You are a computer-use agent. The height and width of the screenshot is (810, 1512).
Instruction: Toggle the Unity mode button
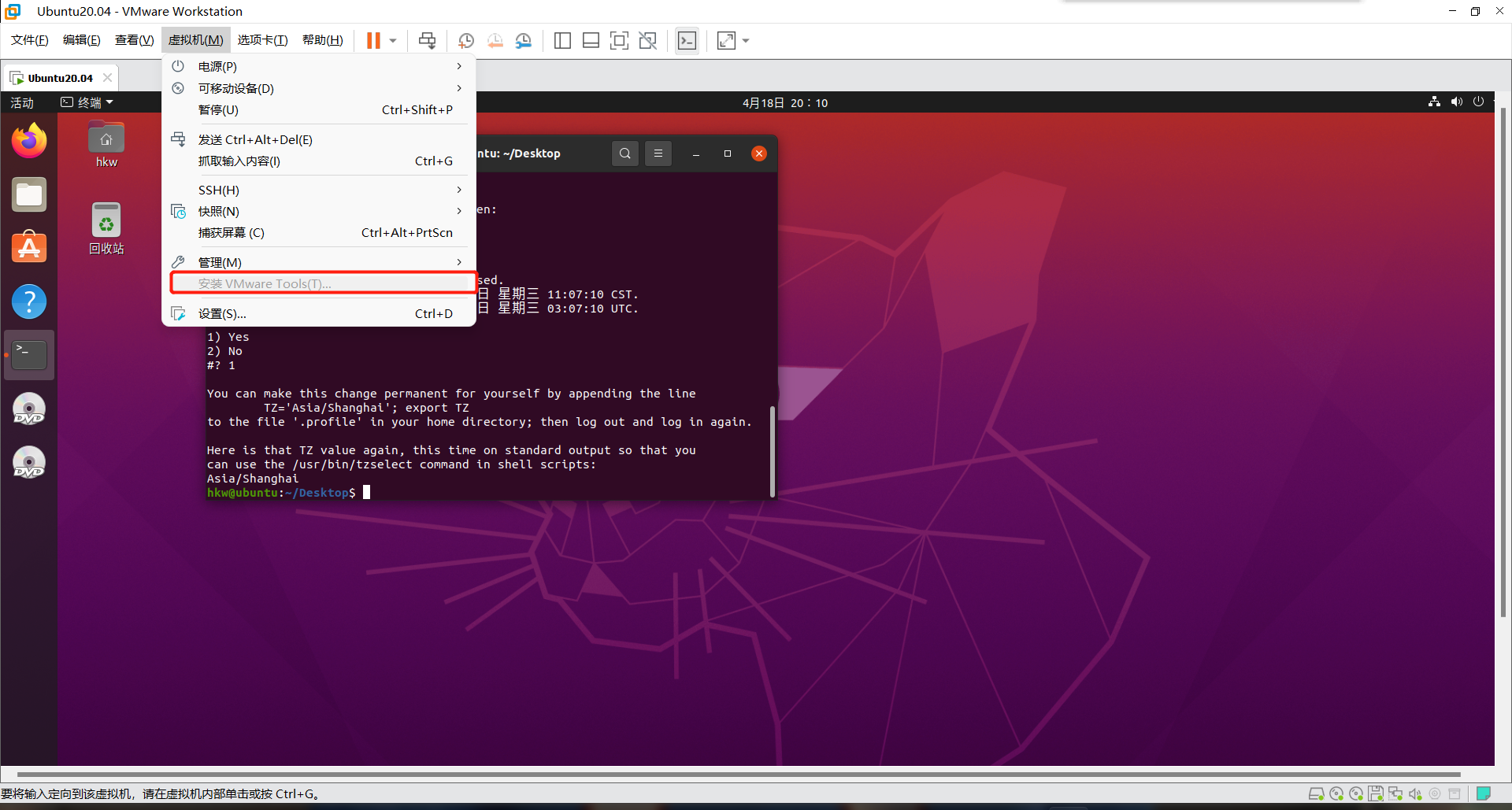648,41
